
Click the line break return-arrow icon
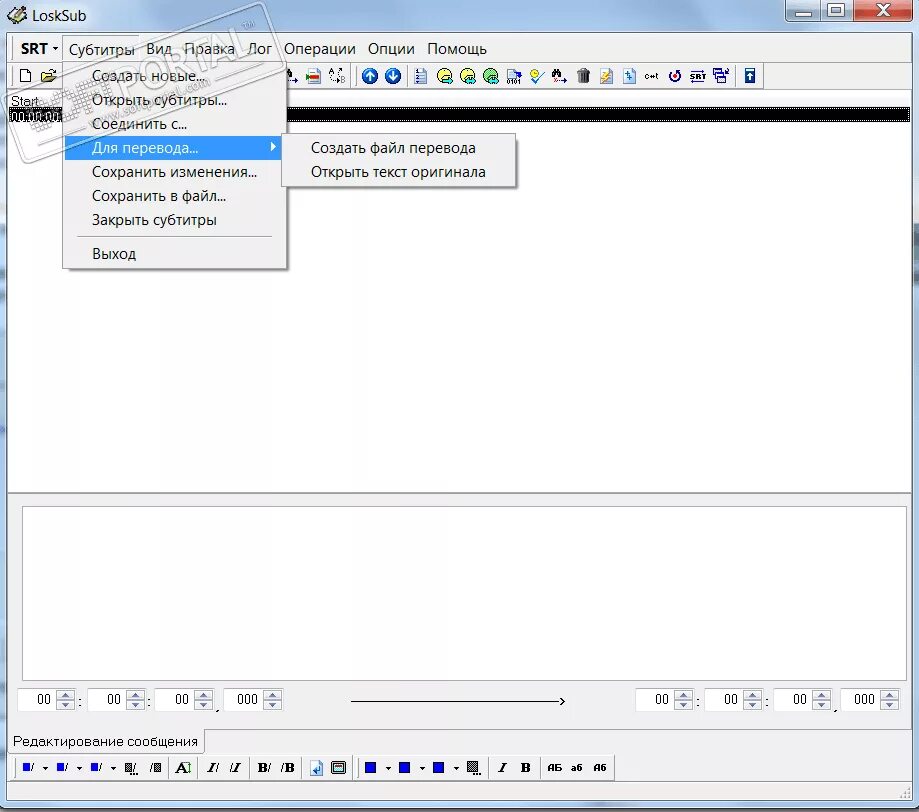(x=316, y=767)
